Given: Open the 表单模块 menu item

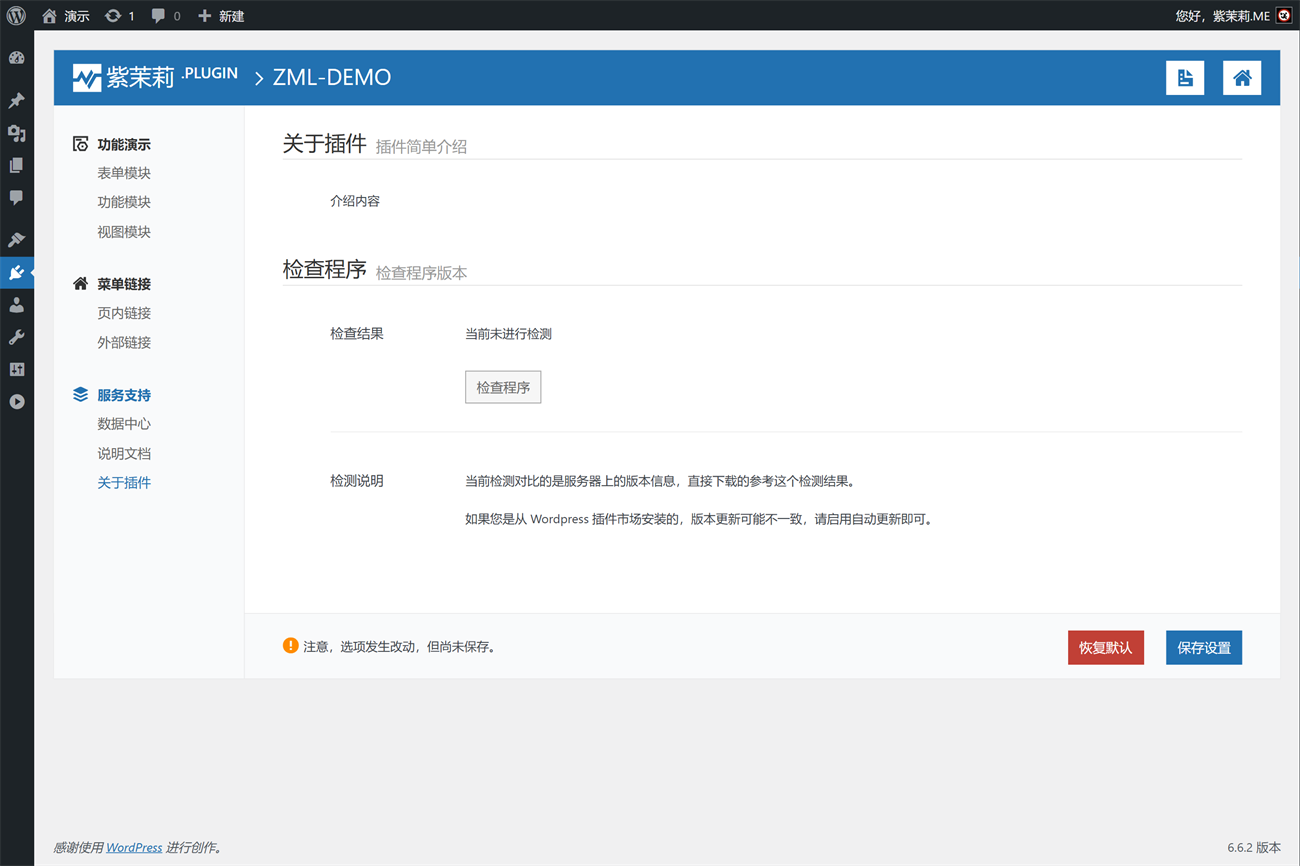Looking at the screenshot, I should tap(124, 173).
